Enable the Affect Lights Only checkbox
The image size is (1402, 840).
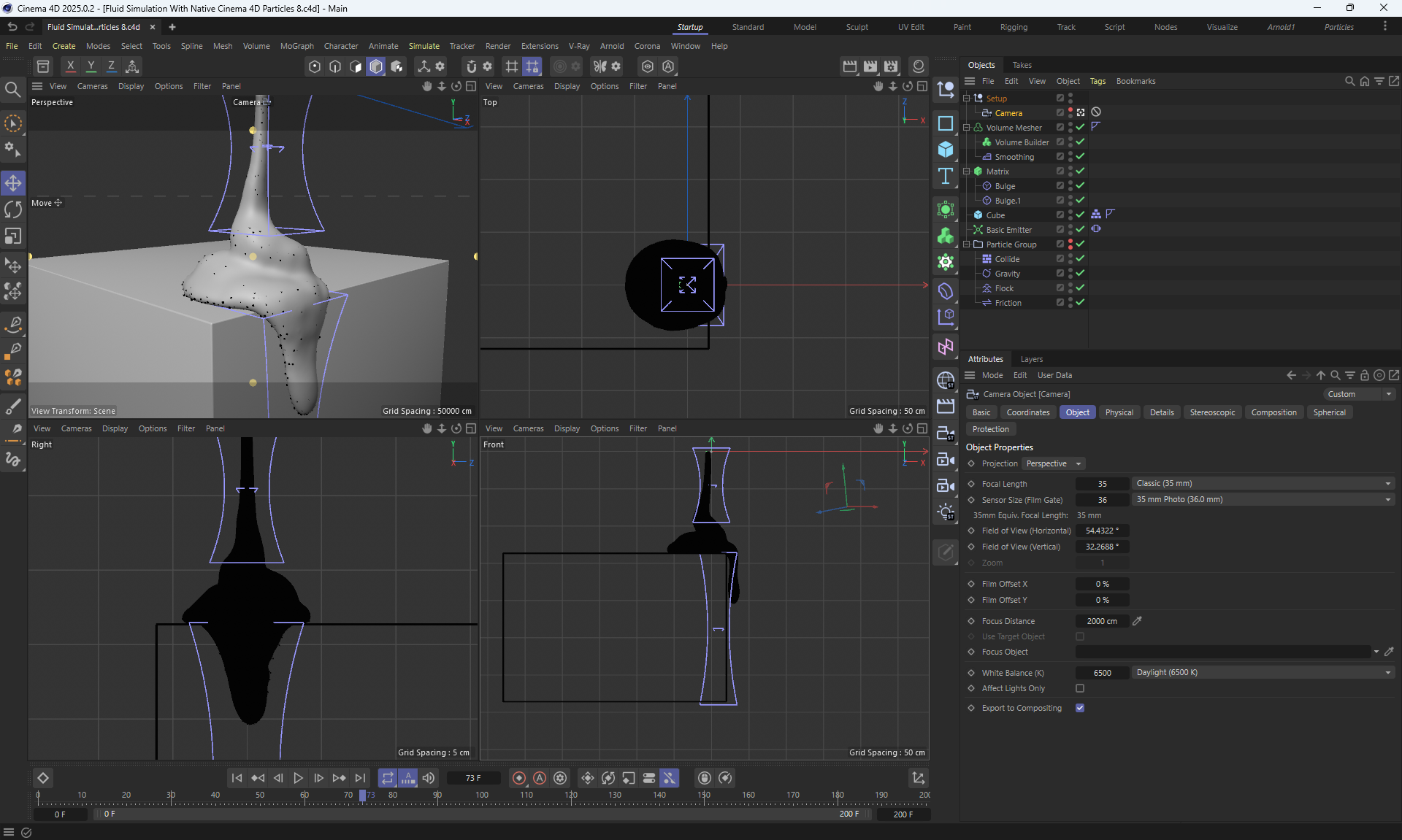[1080, 688]
